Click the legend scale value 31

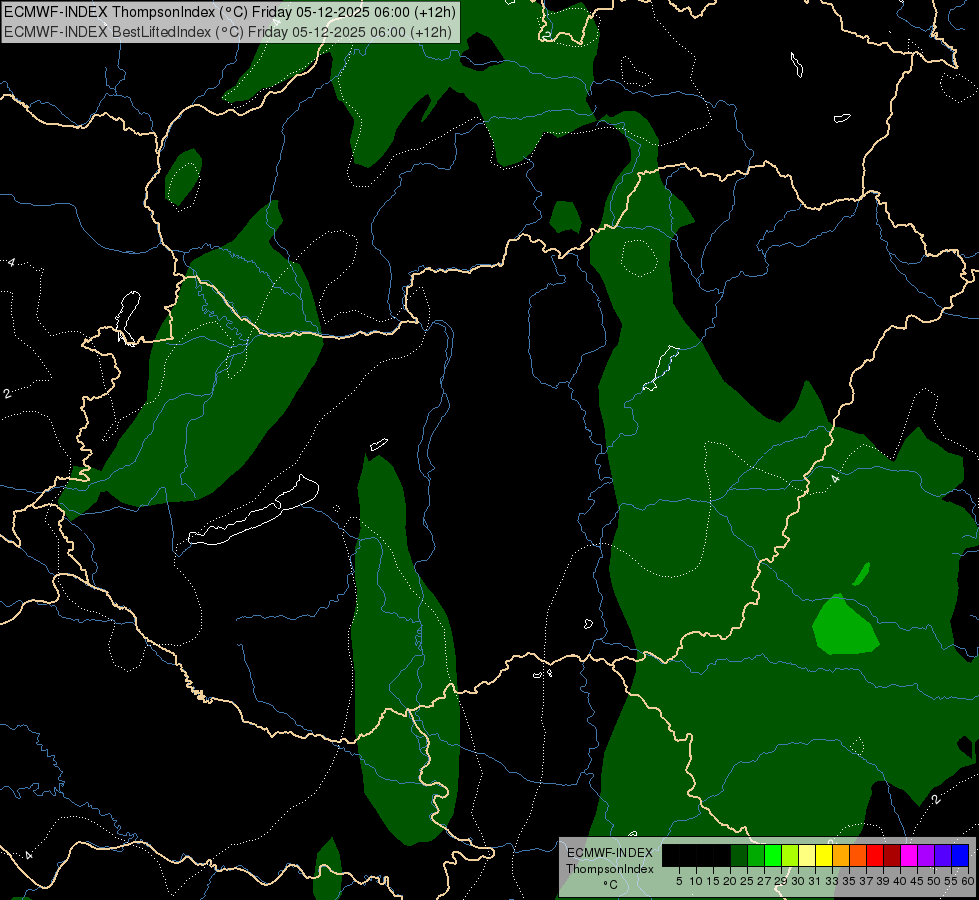coord(815,881)
